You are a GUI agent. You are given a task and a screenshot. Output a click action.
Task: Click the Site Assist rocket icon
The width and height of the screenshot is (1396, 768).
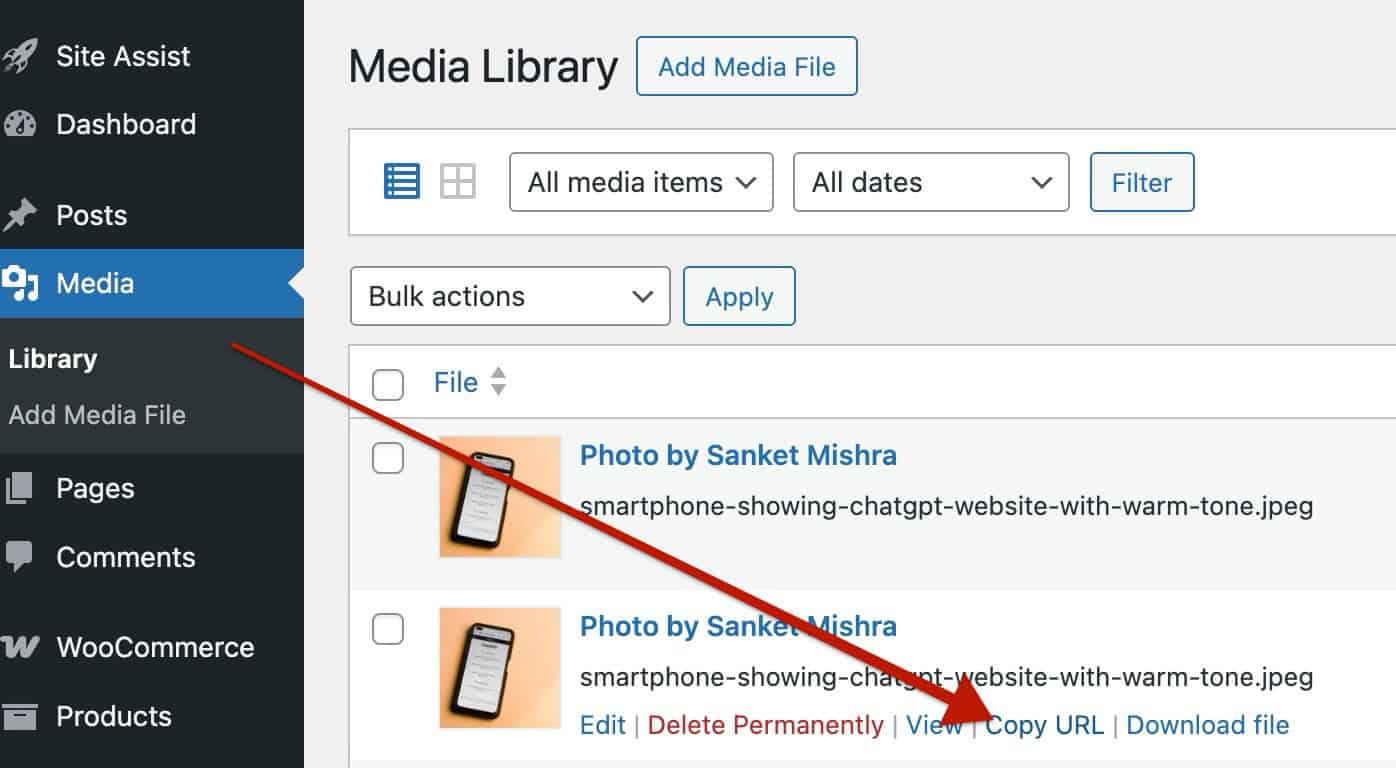20,56
